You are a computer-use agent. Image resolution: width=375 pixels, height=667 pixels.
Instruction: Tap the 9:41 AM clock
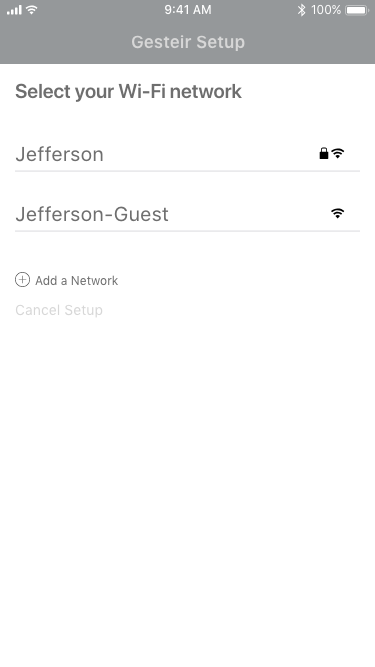click(x=188, y=10)
